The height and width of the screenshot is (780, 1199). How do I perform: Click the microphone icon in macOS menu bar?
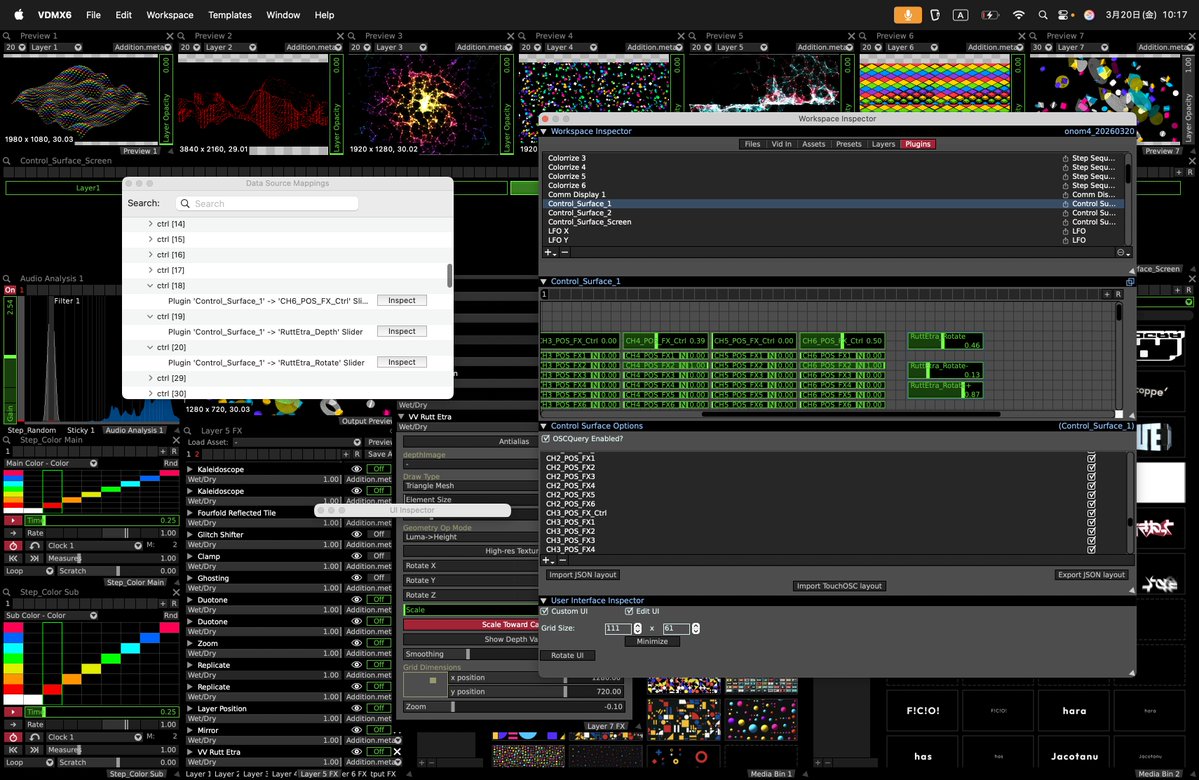point(908,15)
